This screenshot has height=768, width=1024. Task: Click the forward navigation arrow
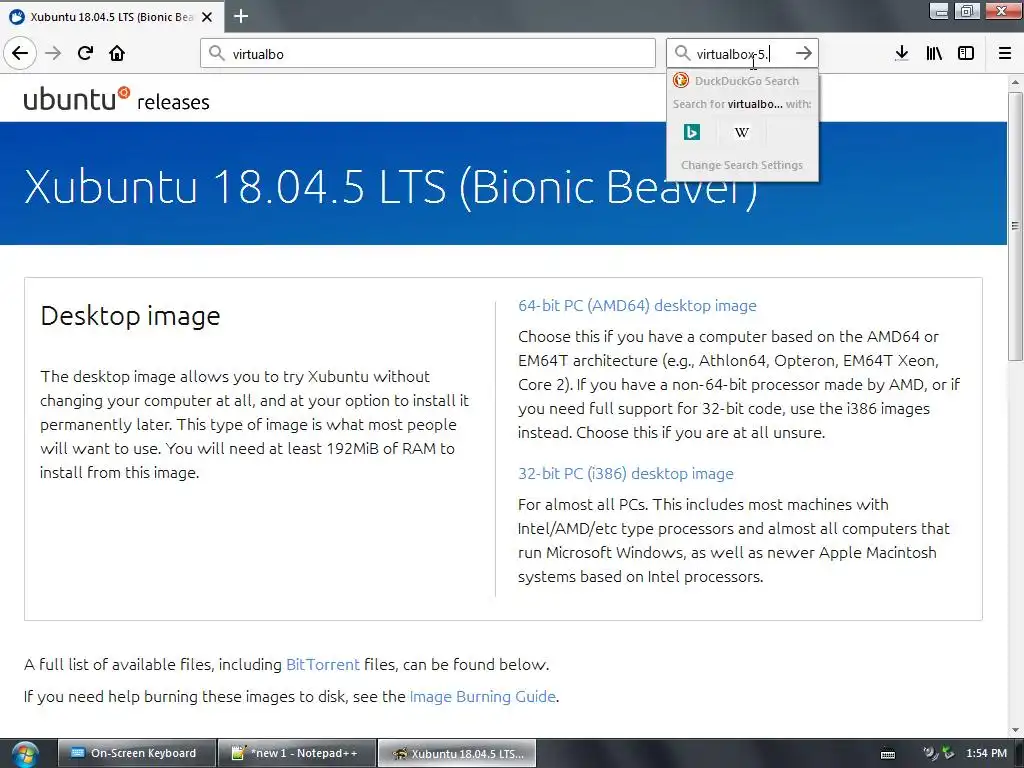click(x=53, y=53)
